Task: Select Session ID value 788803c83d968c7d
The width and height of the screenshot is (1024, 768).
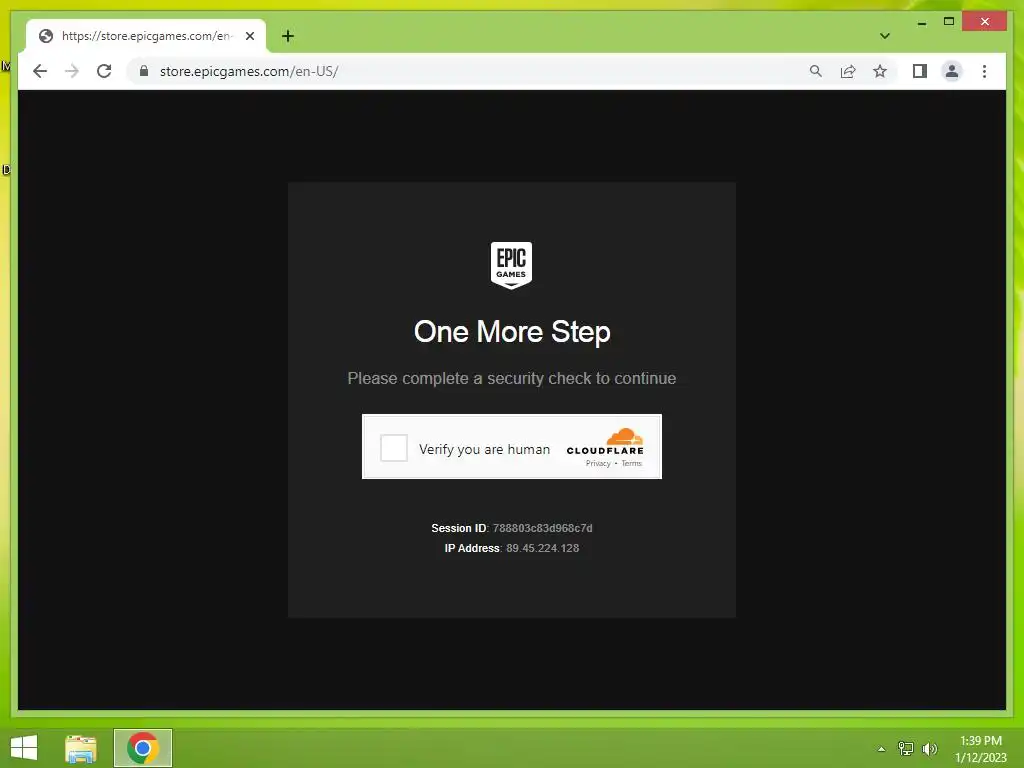Action: tap(542, 528)
